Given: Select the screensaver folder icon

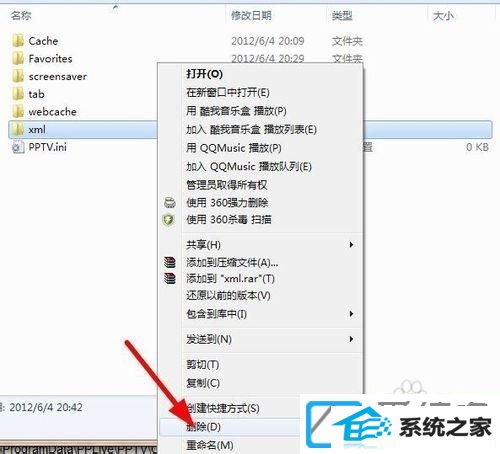Looking at the screenshot, I should (x=18, y=76).
